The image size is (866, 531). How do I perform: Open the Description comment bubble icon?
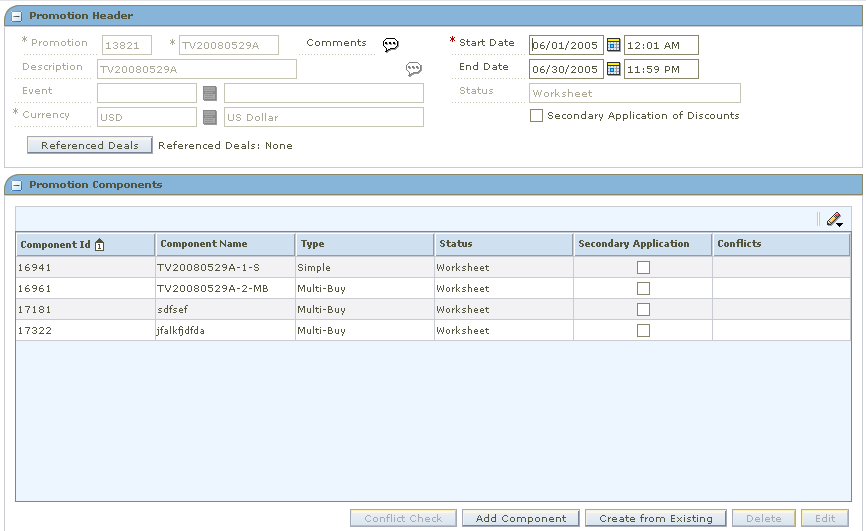(x=414, y=69)
